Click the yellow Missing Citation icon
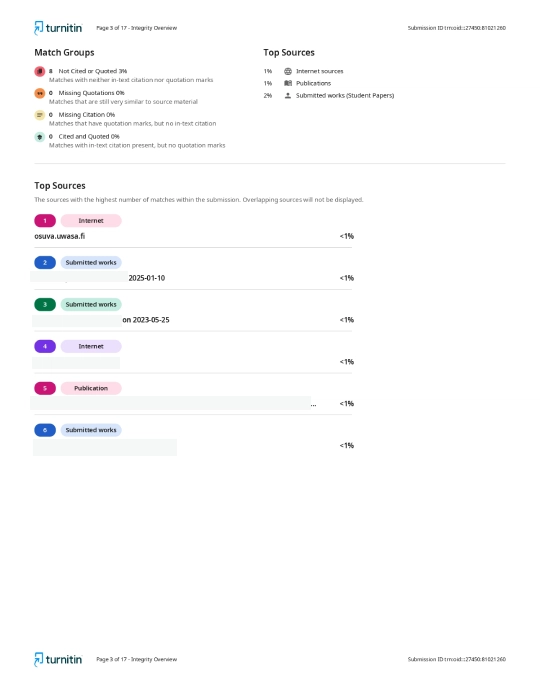The height and width of the screenshot is (691, 540). click(40, 115)
